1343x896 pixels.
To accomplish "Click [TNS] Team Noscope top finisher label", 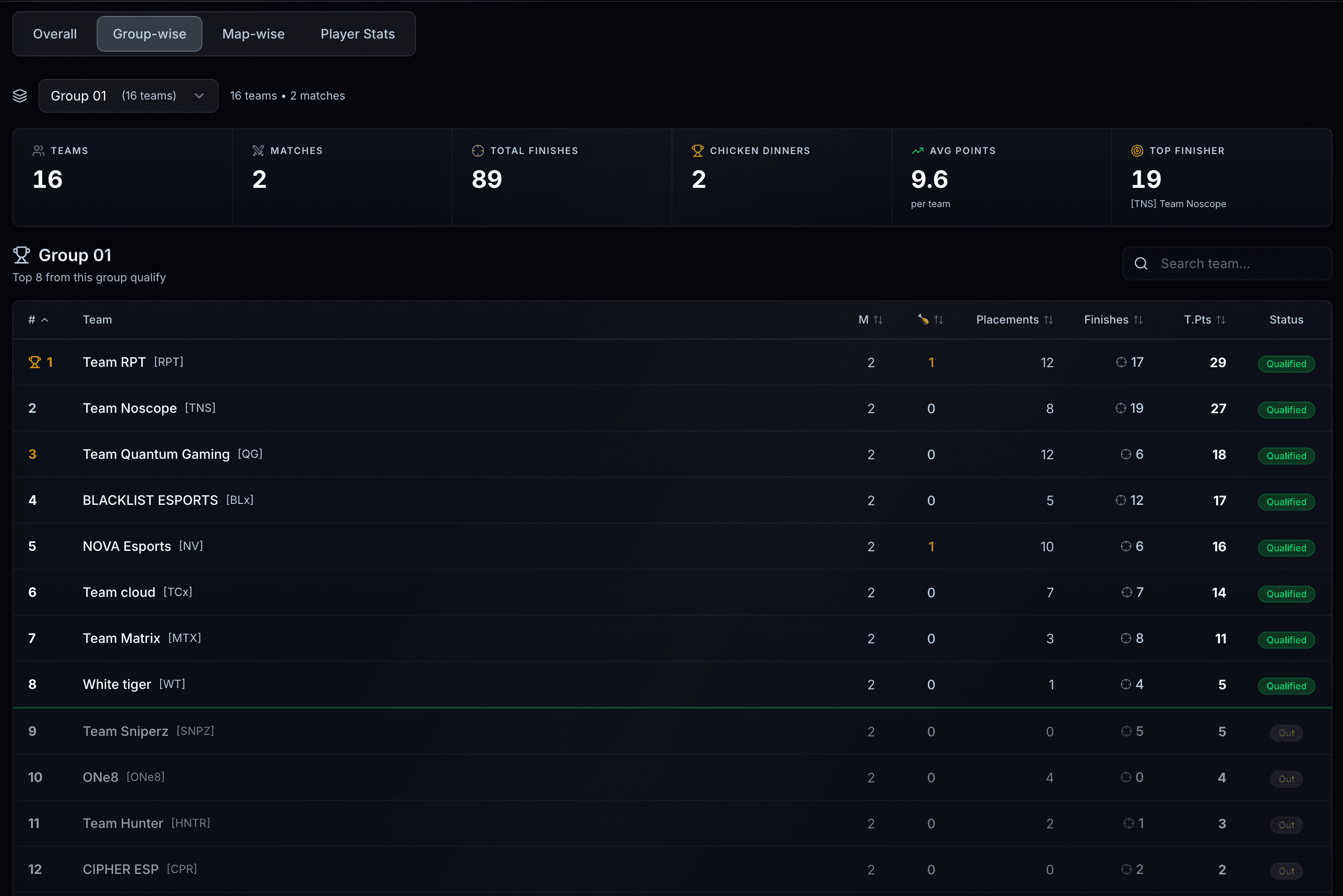I will [x=1178, y=204].
